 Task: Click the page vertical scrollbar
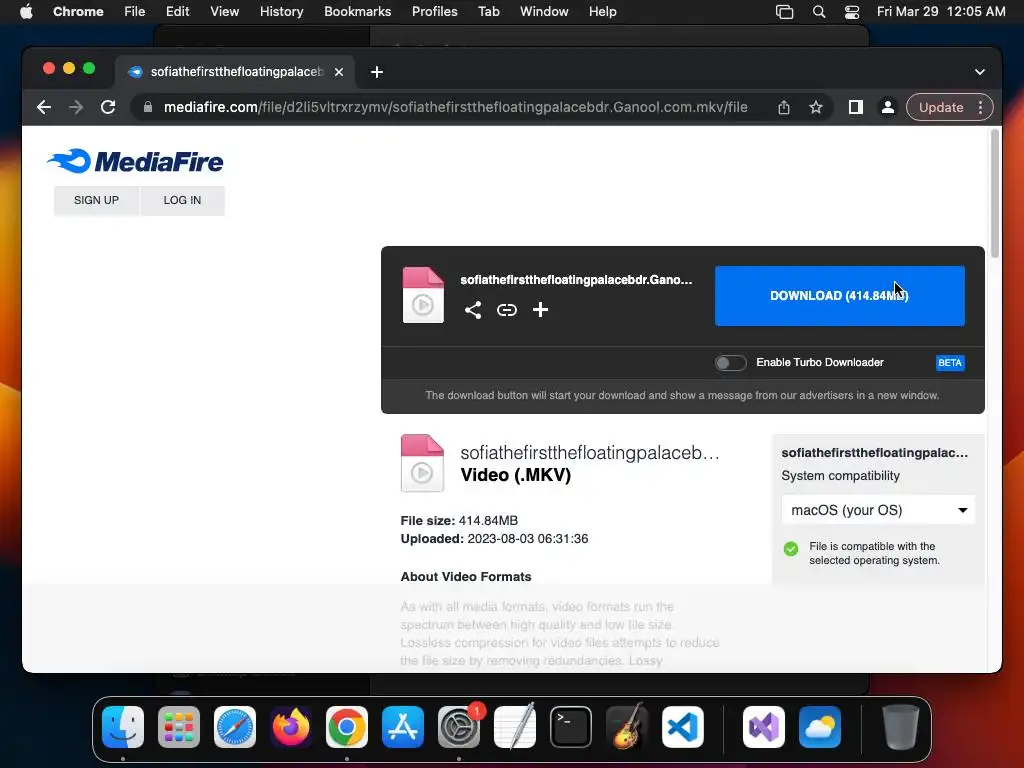click(995, 193)
